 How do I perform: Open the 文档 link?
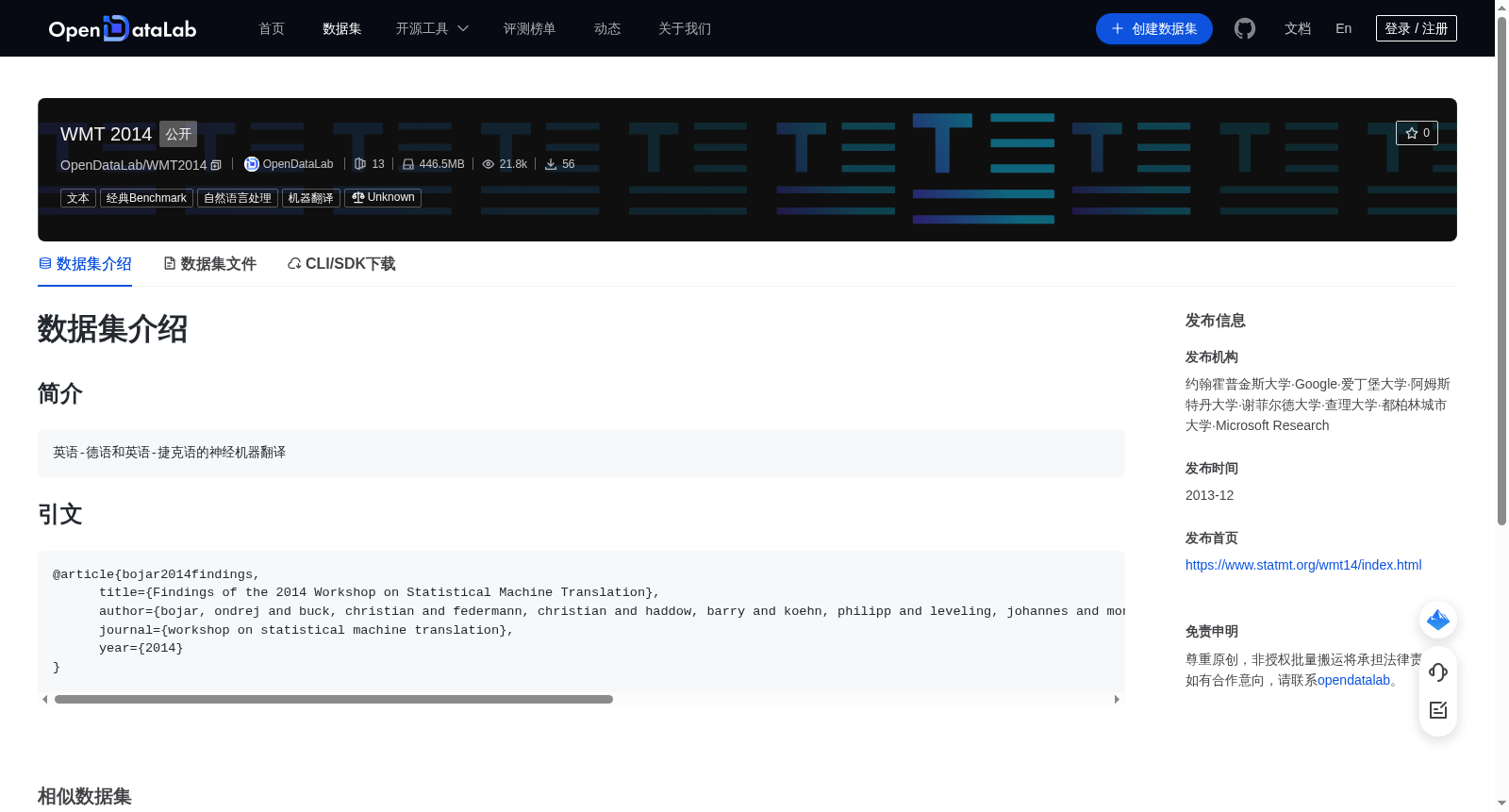[x=1298, y=28]
